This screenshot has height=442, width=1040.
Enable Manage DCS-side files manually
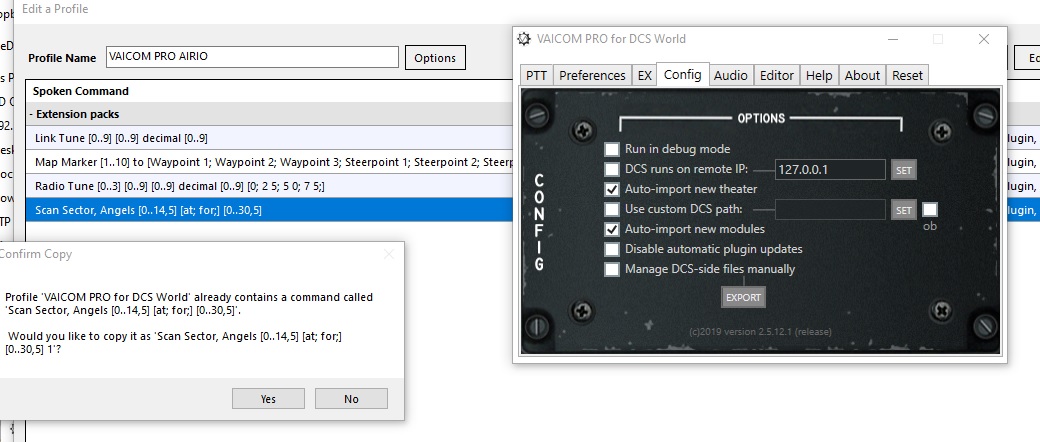pyautogui.click(x=612, y=269)
